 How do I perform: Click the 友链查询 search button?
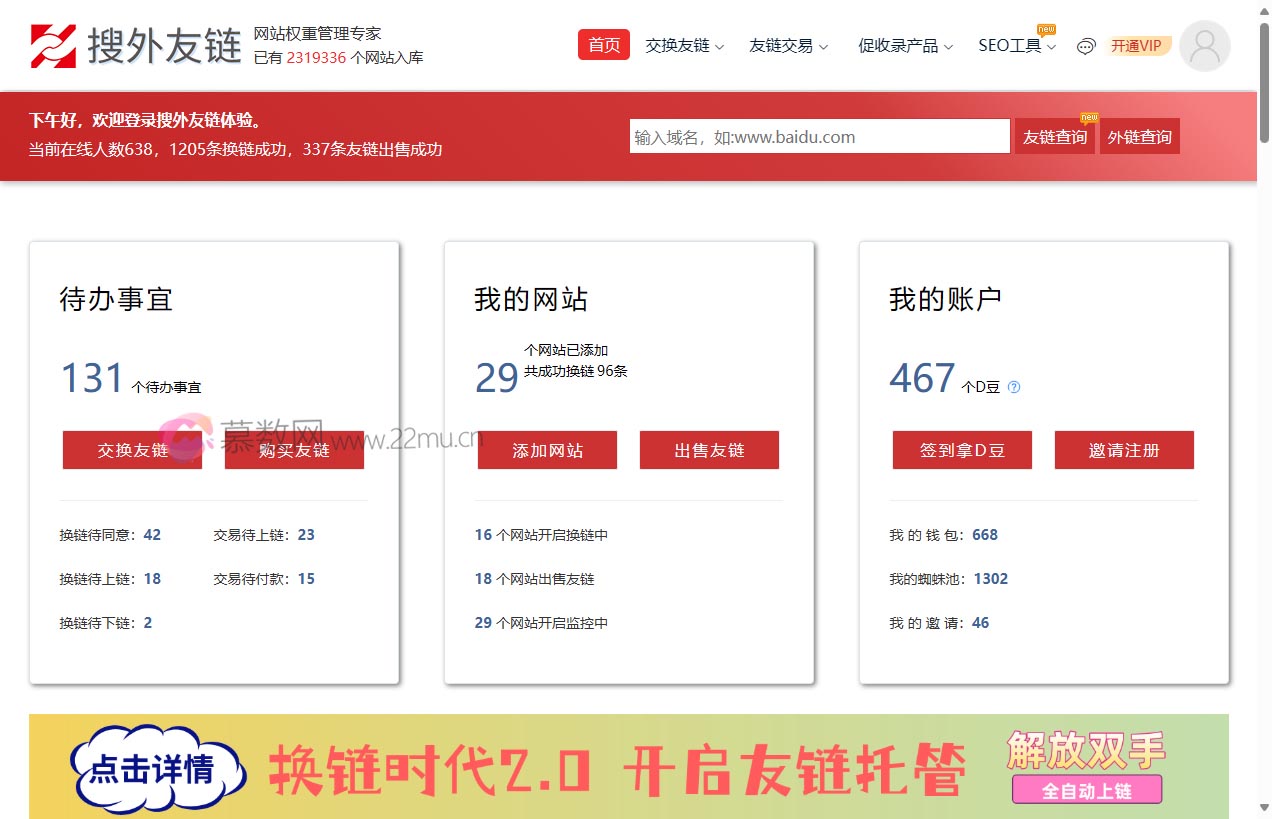pos(1054,137)
